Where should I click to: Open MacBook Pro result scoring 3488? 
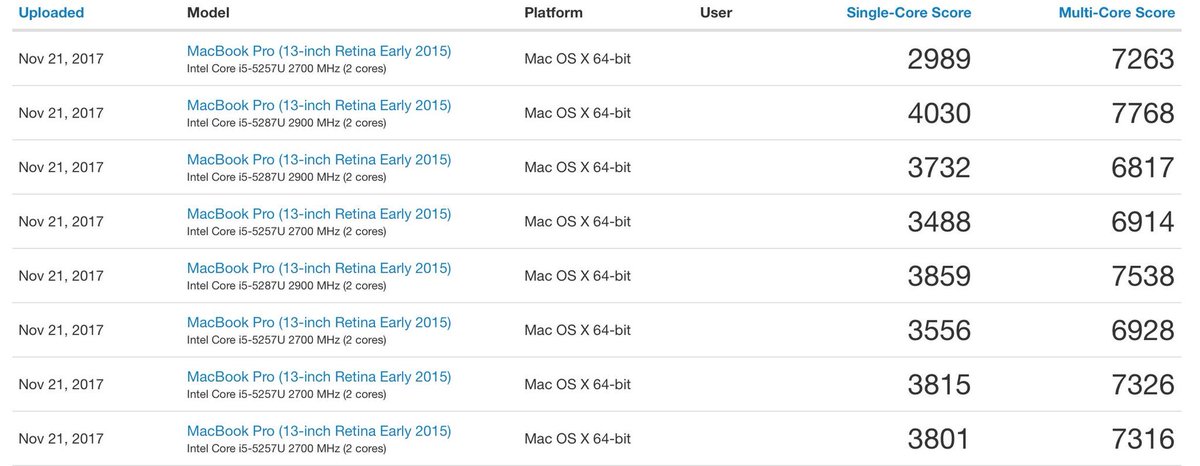(319, 214)
